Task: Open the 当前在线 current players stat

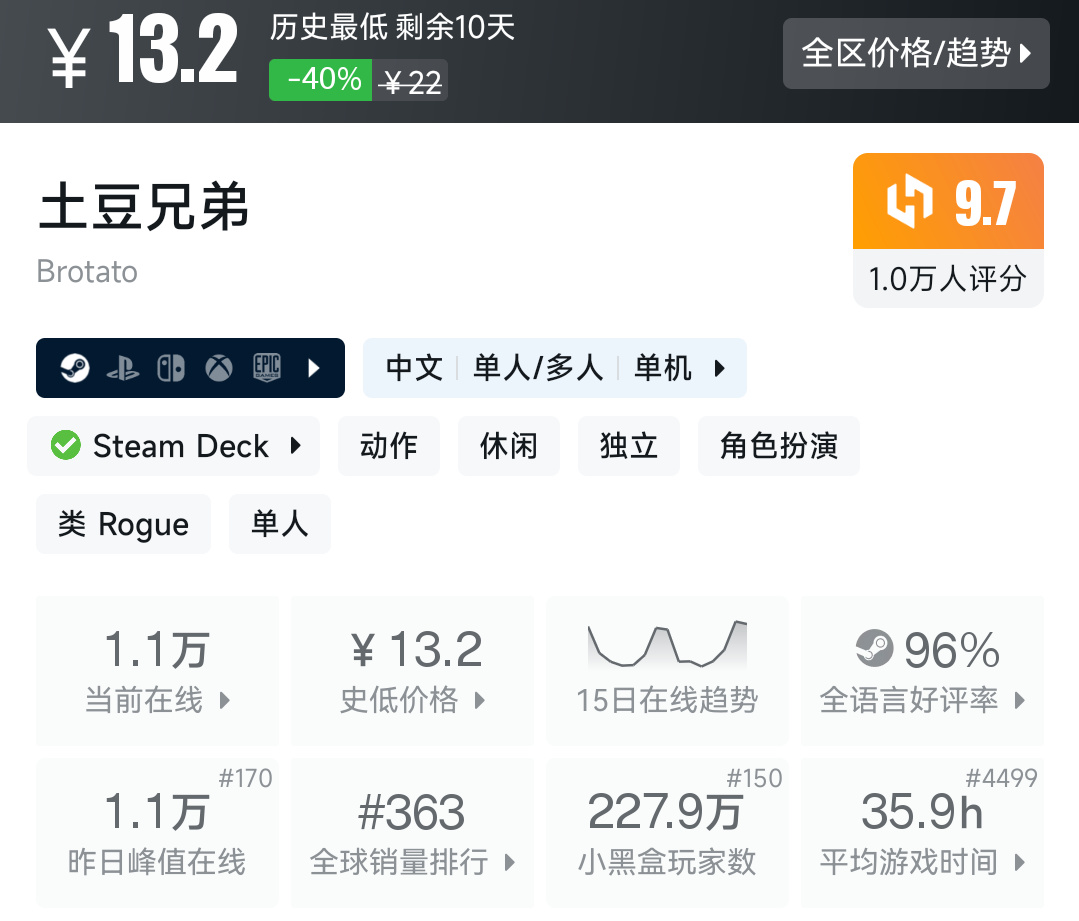Action: tap(157, 670)
